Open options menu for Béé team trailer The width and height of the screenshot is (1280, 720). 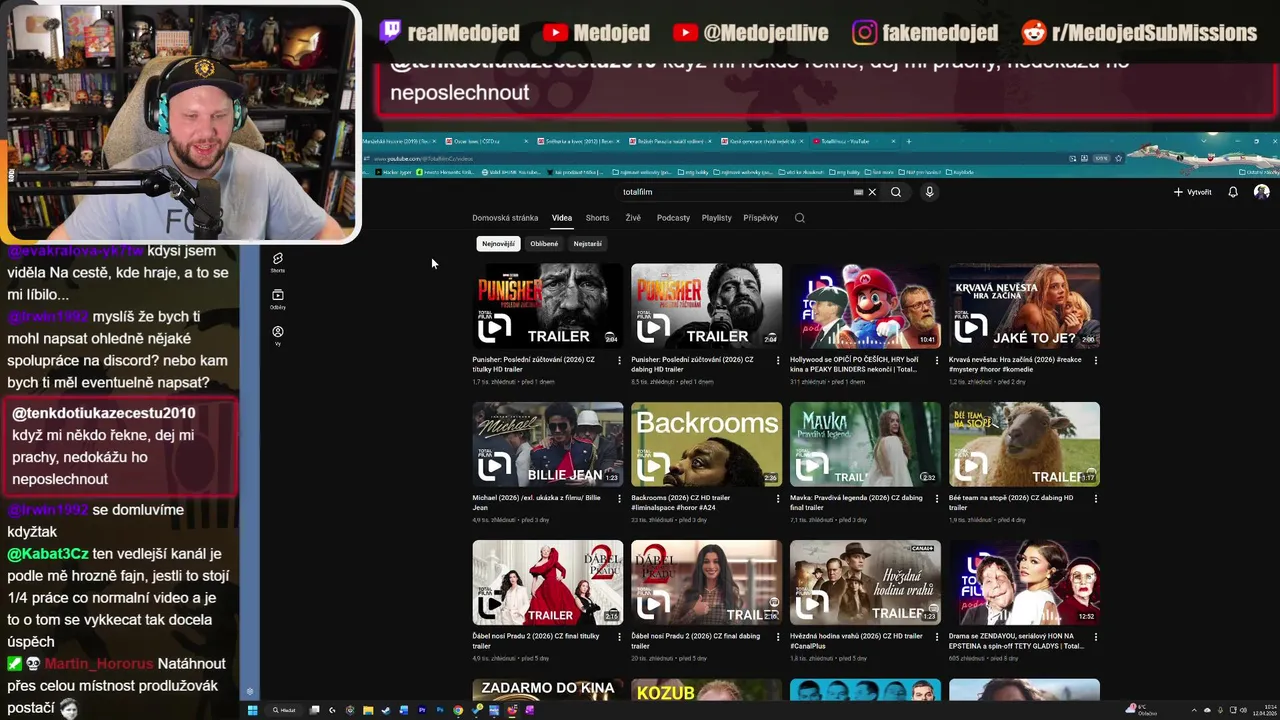pos(1095,498)
